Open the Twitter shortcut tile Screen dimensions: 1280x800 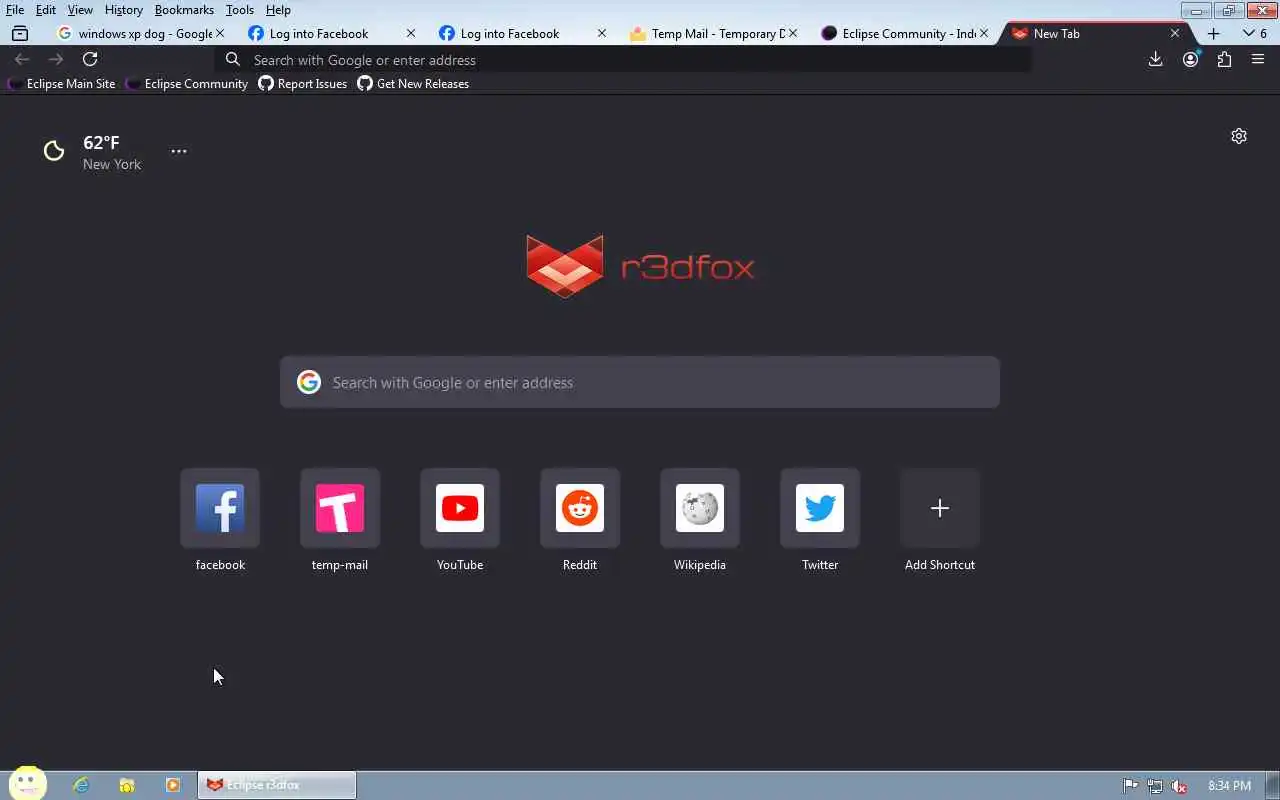pos(820,508)
